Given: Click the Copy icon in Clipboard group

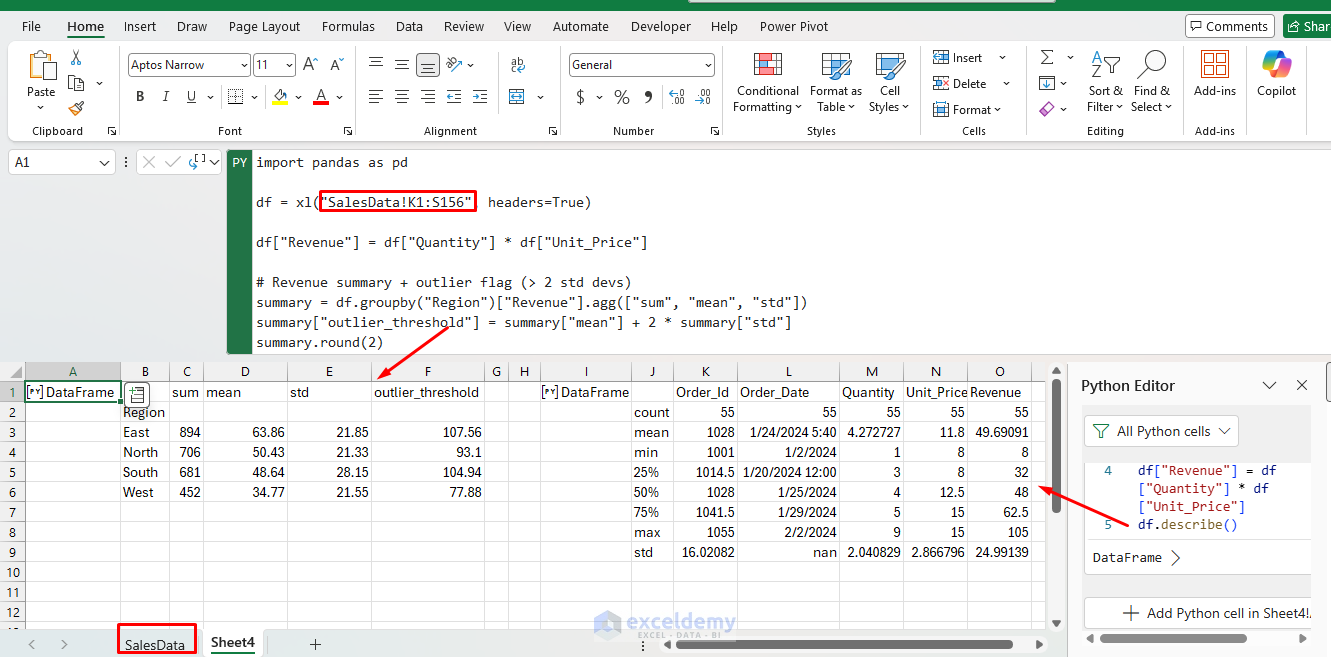Looking at the screenshot, I should point(76,83).
